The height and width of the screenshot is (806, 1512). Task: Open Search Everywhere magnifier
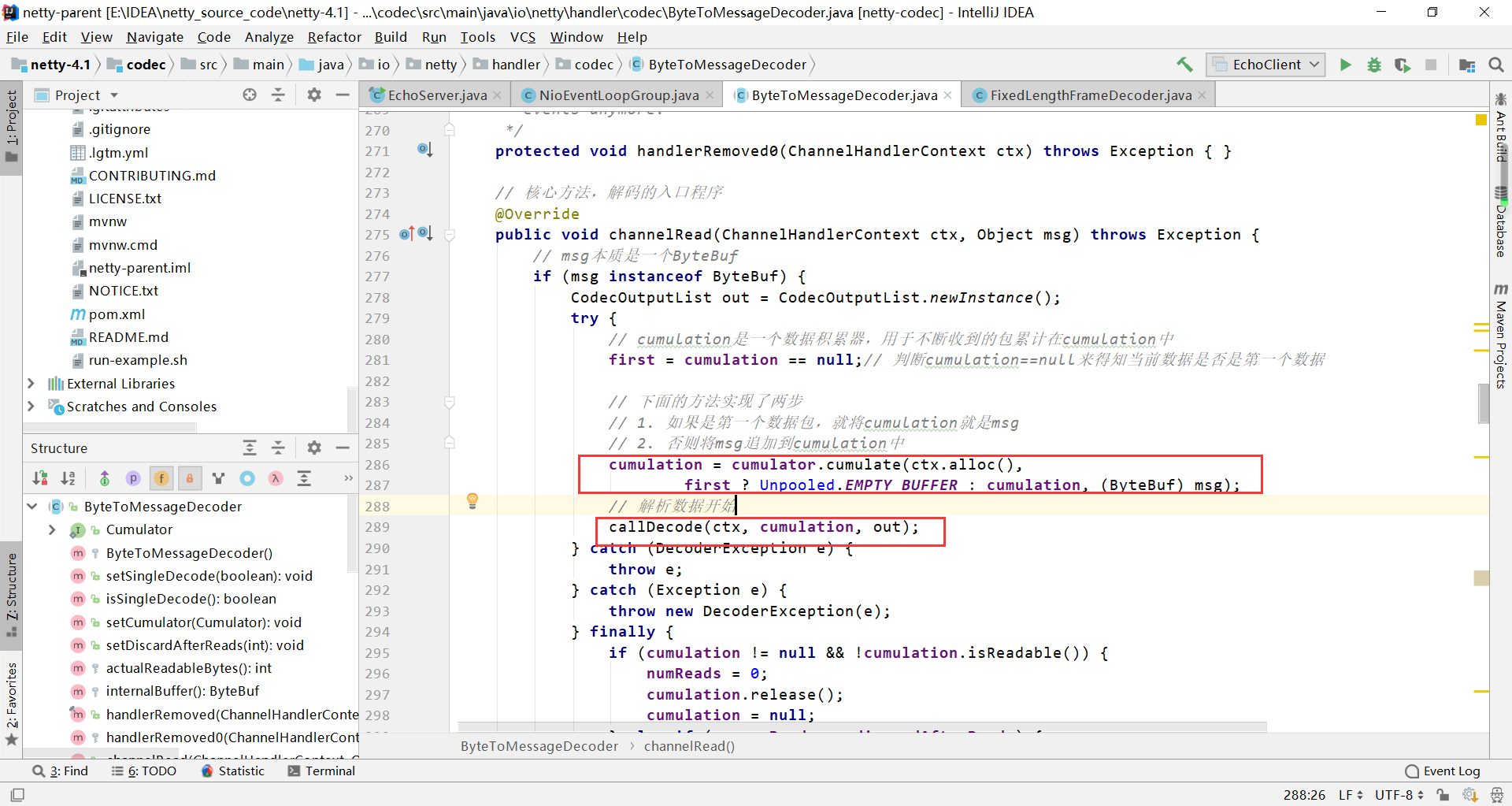(1496, 65)
